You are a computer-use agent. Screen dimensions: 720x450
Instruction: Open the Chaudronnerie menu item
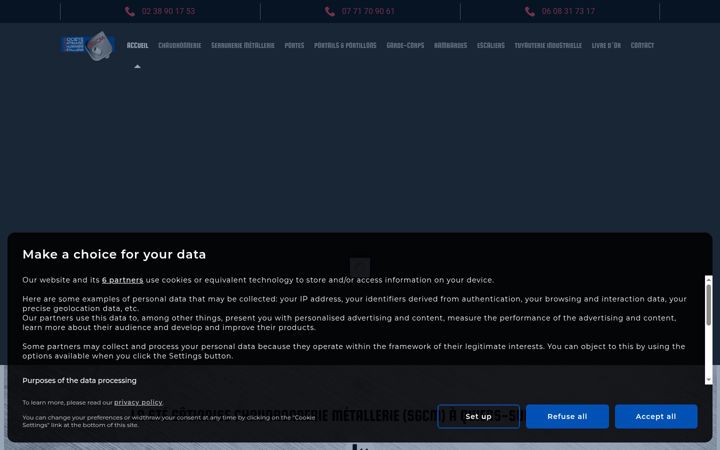point(180,45)
